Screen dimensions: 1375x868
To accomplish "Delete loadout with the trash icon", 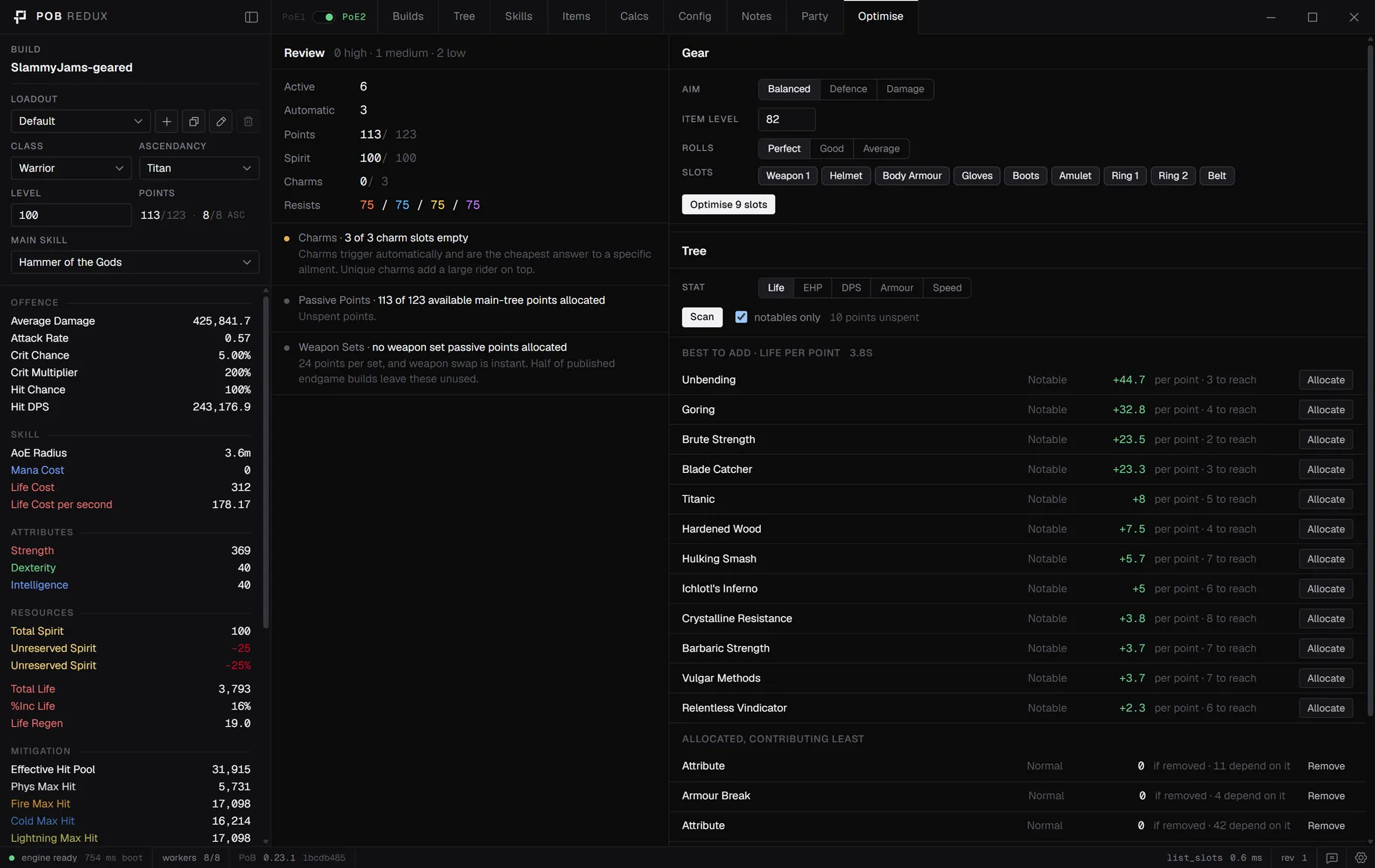I will 248,121.
